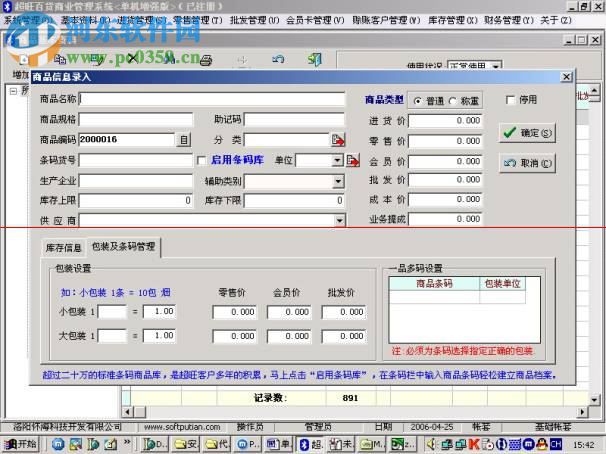This screenshot has height=454, width=606.
Task: Open the 会员卡管理 menu
Action: point(315,20)
